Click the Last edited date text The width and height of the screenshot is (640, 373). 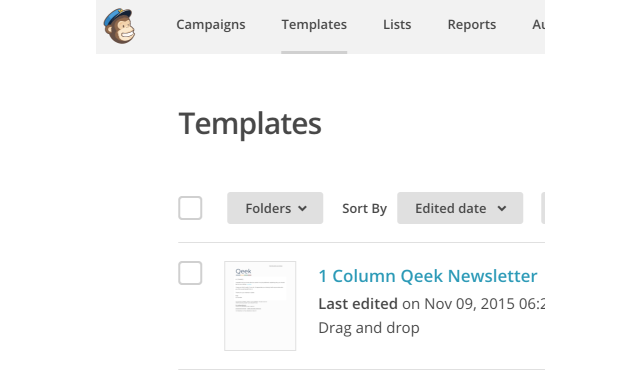tap(431, 304)
